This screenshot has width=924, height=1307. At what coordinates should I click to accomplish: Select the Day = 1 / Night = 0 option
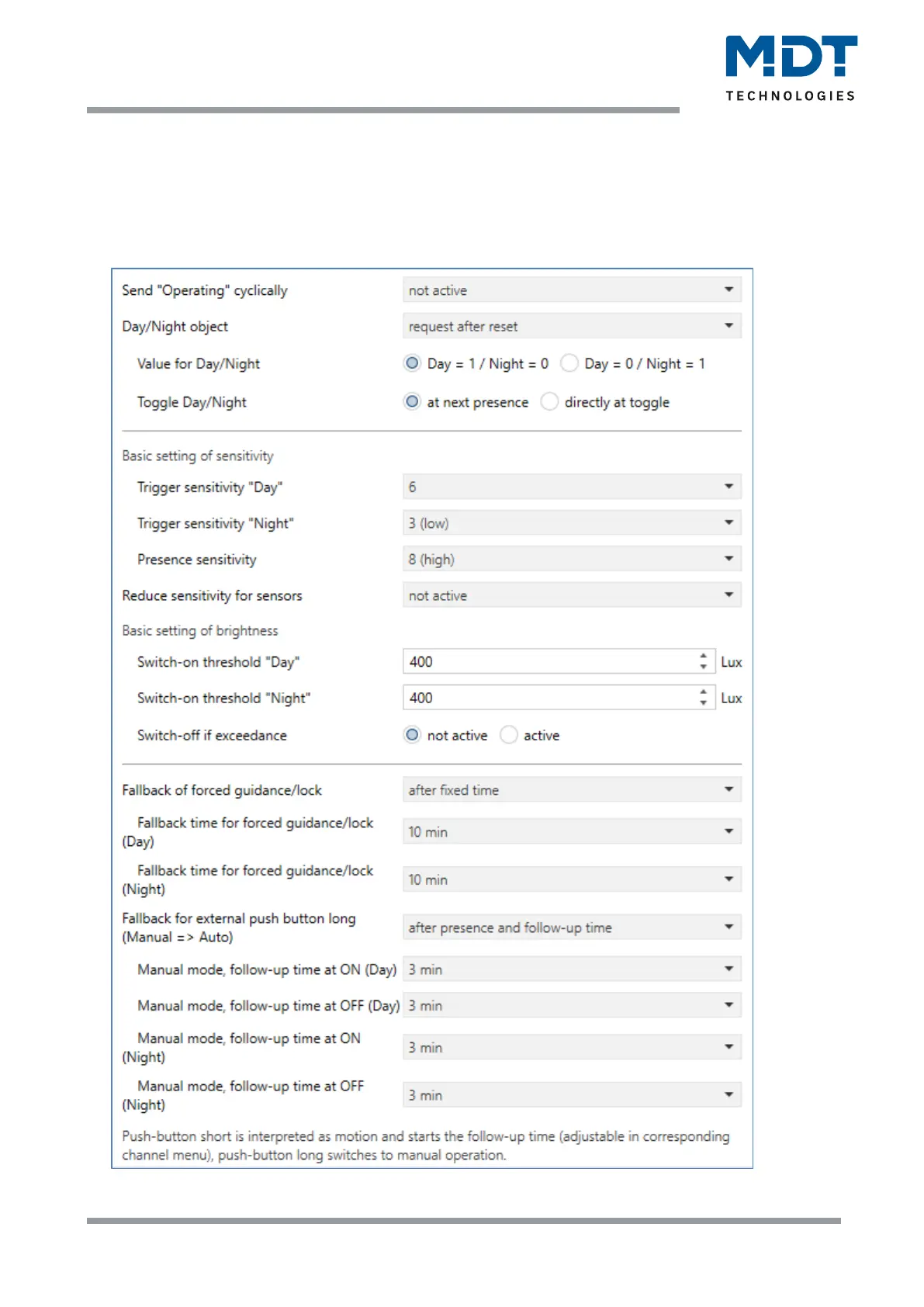(413, 363)
